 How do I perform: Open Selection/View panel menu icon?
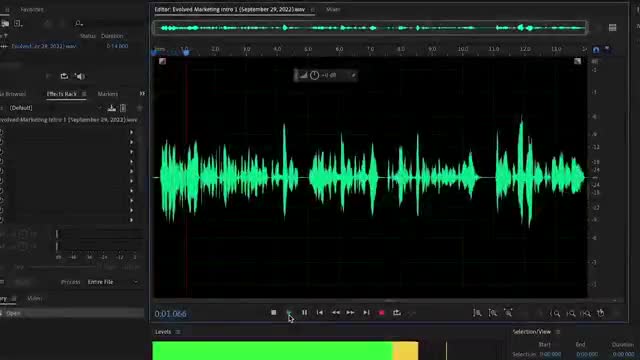(558, 332)
